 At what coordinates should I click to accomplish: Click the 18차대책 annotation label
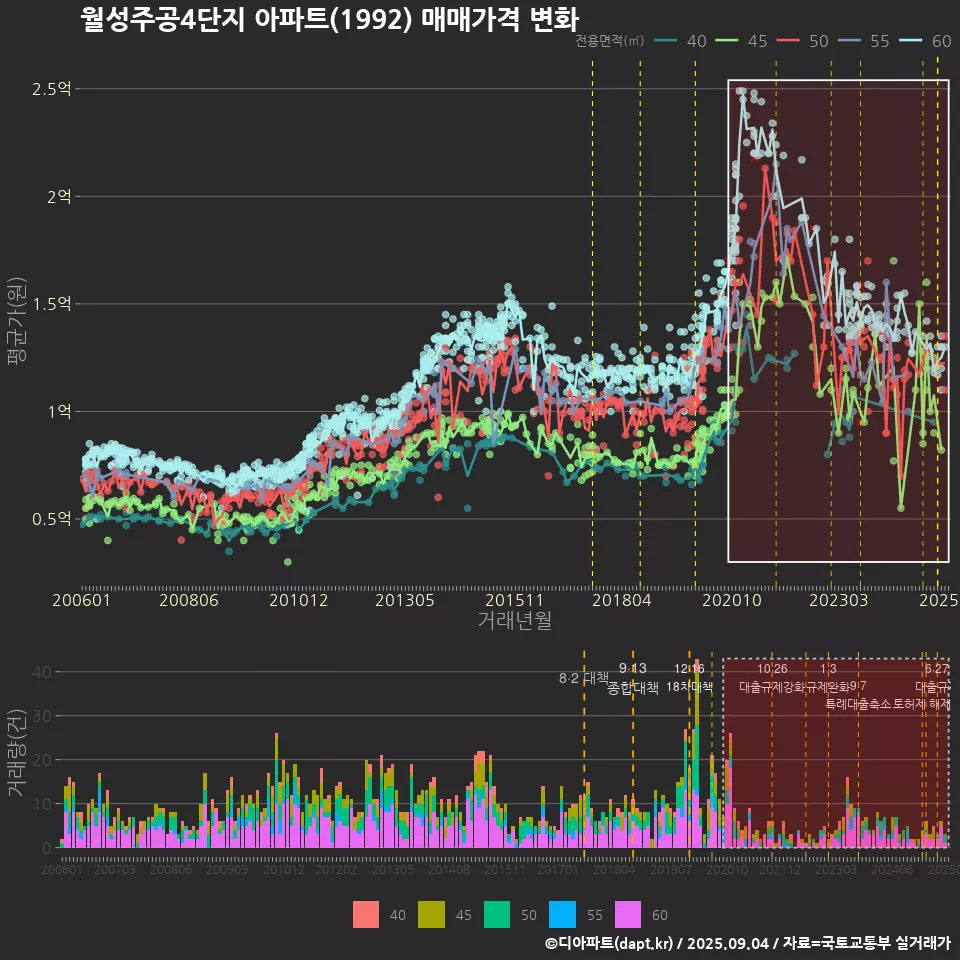tap(689, 687)
